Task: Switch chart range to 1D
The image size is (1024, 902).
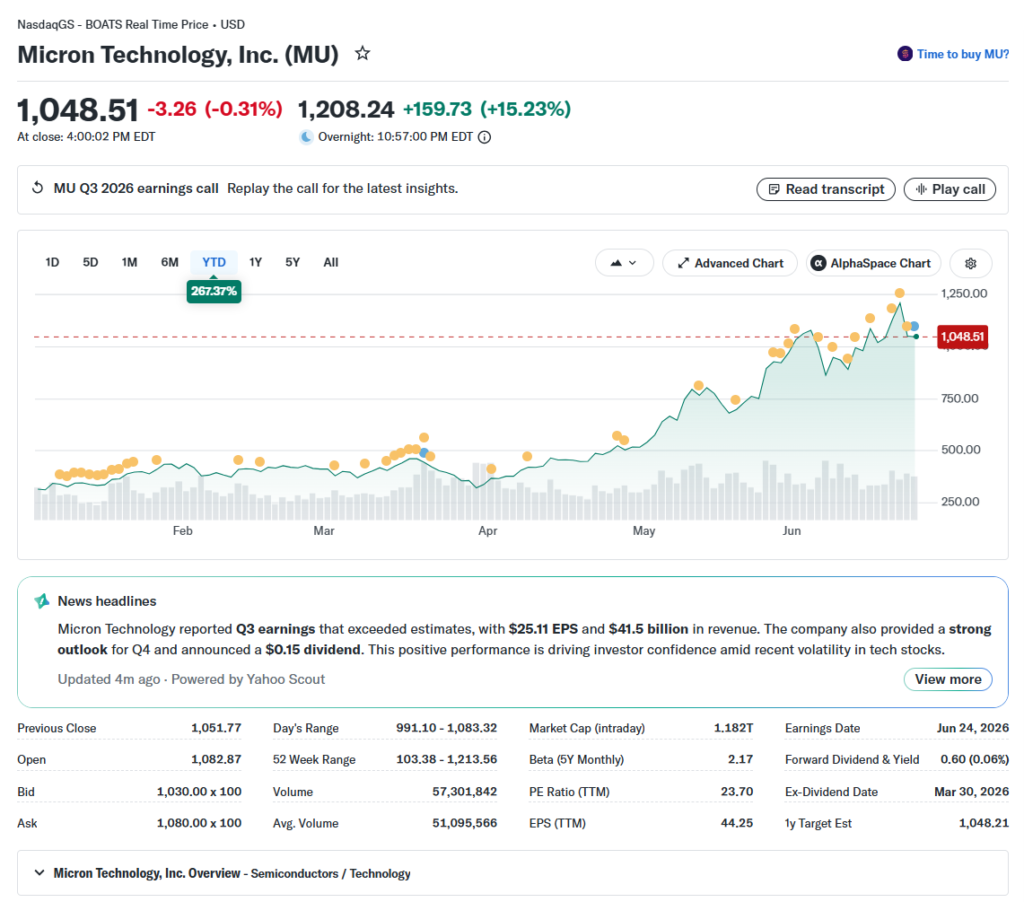Action: point(52,263)
